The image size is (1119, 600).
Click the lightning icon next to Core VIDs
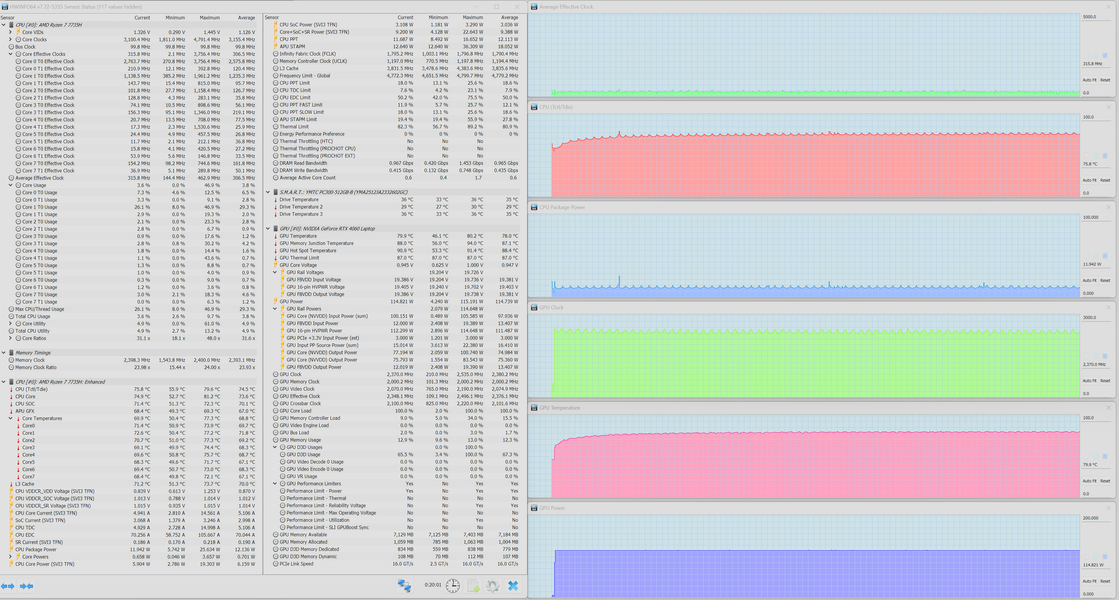click(19, 32)
